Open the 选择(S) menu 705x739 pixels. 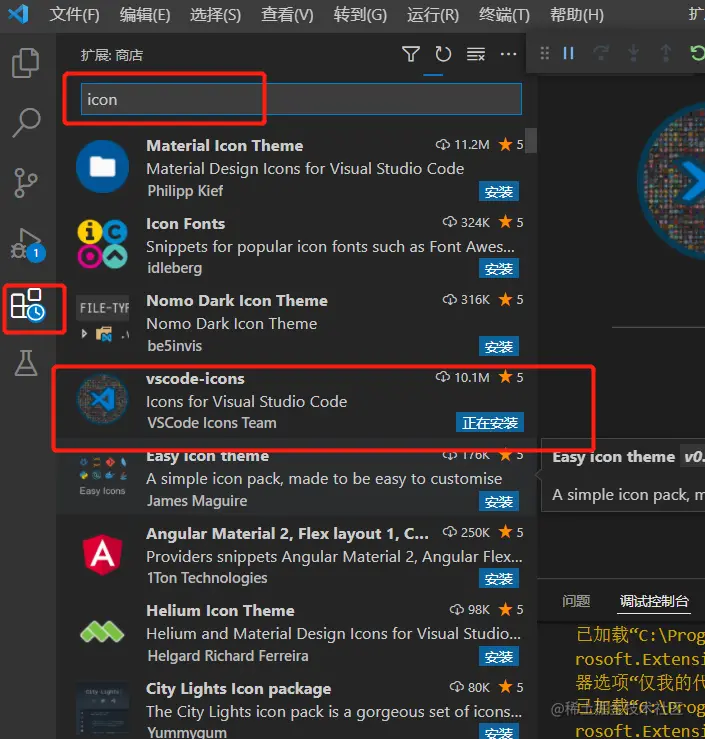215,15
